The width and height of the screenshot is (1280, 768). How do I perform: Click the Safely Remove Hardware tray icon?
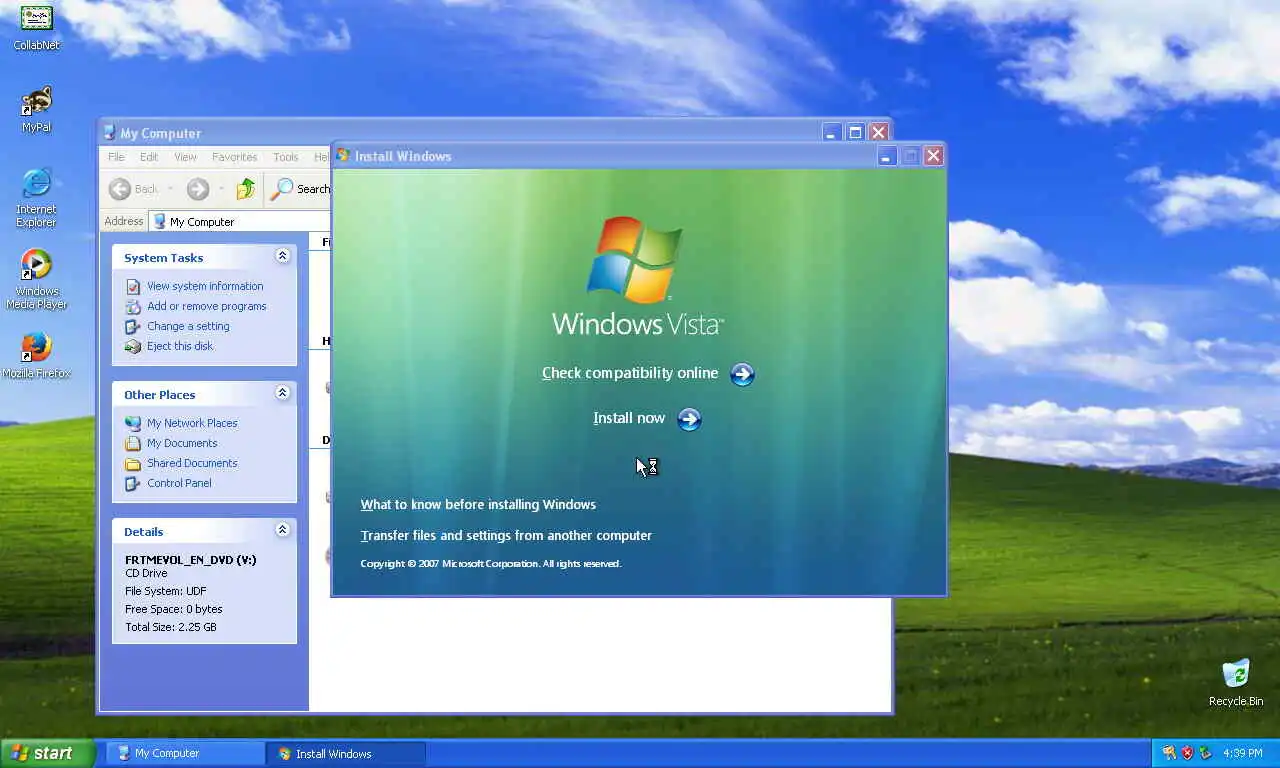coord(1206,753)
